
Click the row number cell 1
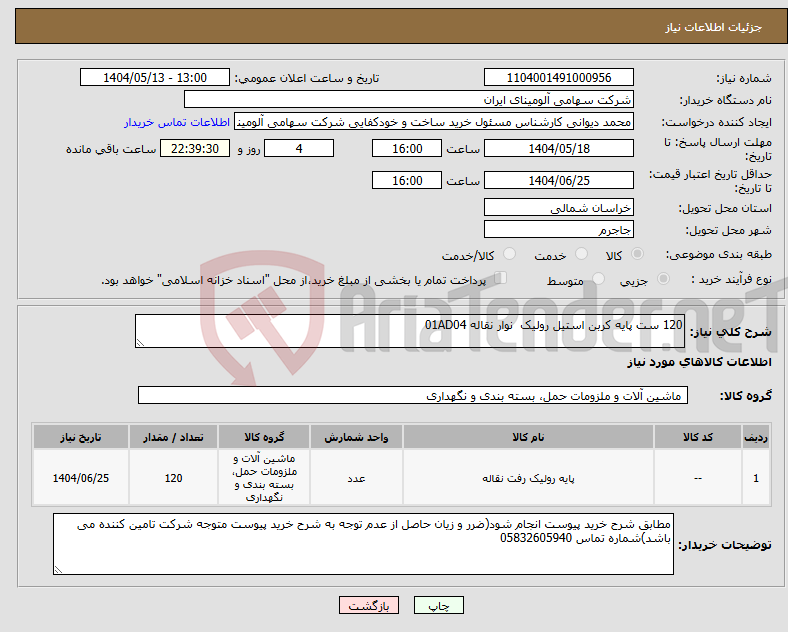[x=756, y=478]
